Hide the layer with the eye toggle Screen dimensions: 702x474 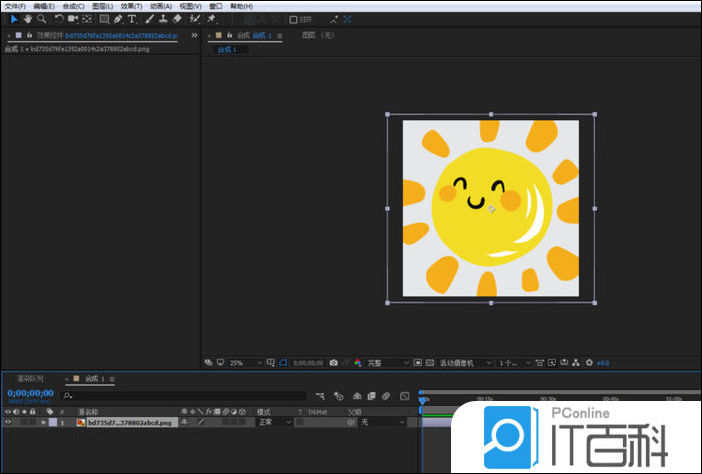(8, 423)
